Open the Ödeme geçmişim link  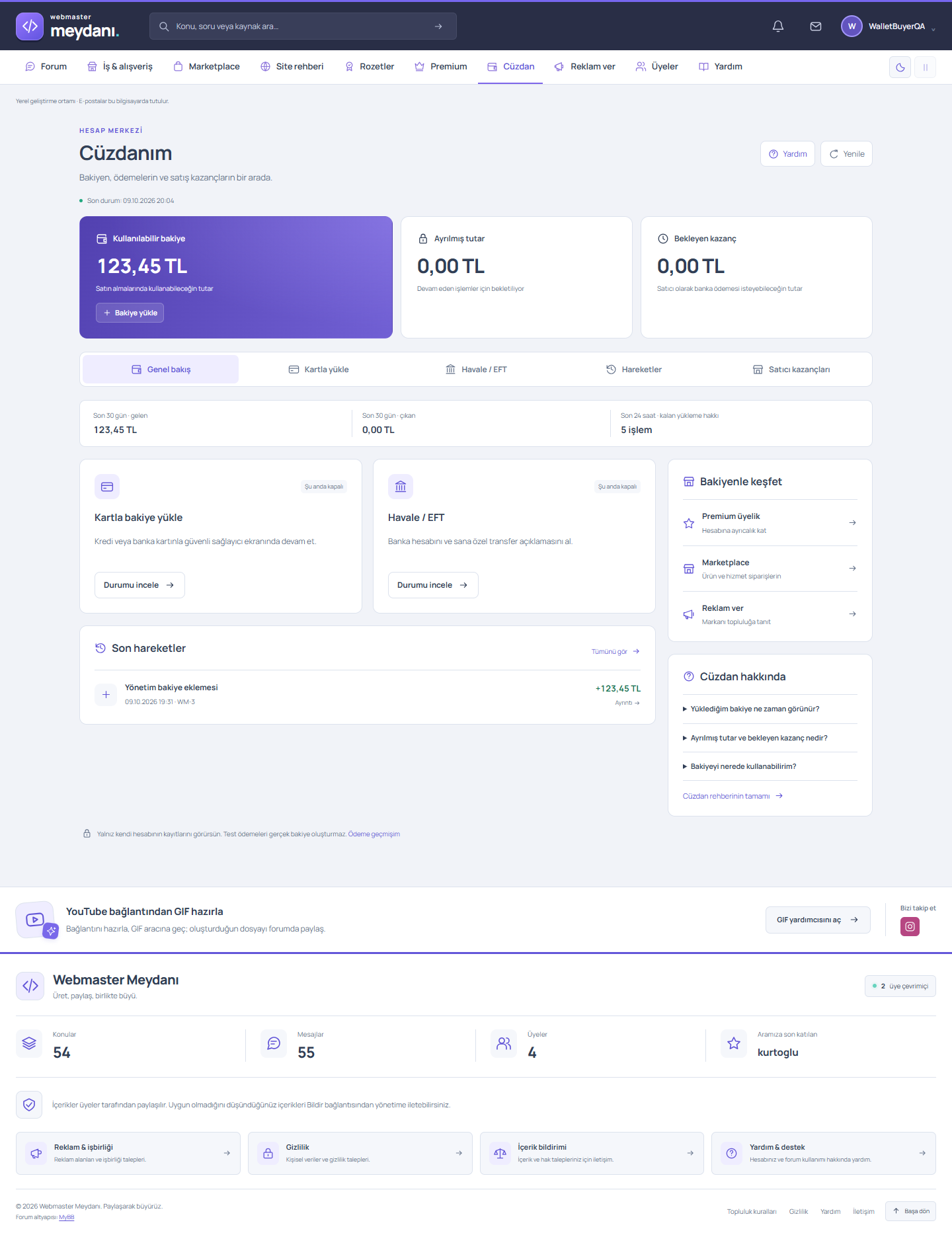tap(374, 834)
